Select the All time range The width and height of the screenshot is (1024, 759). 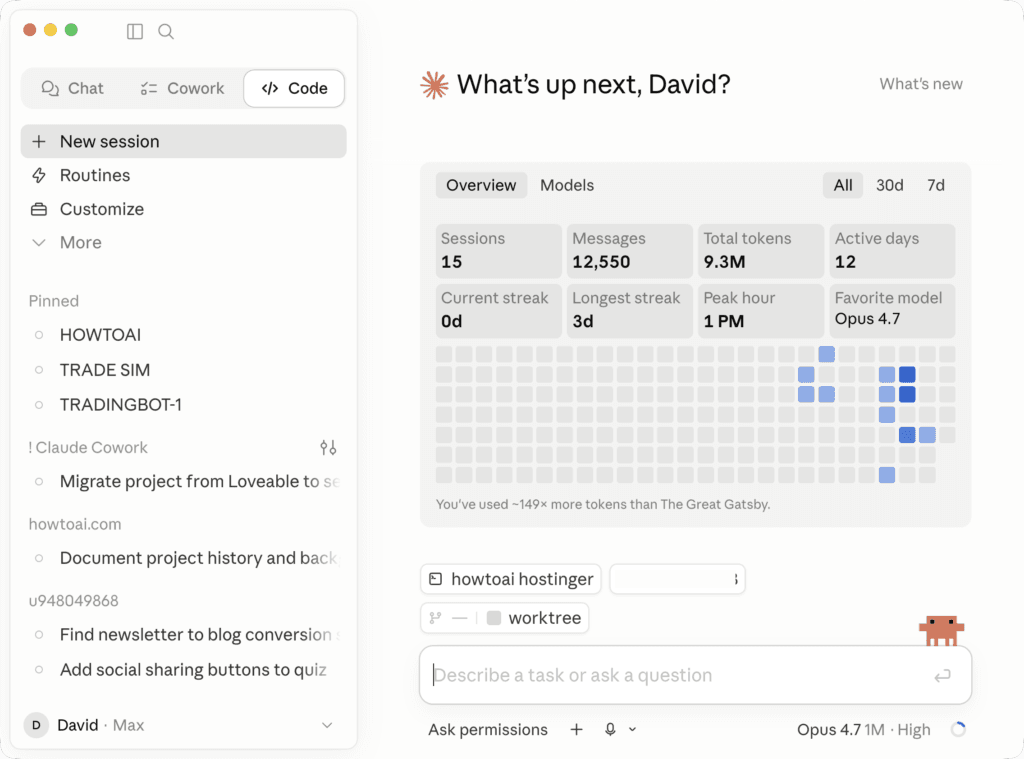click(842, 186)
